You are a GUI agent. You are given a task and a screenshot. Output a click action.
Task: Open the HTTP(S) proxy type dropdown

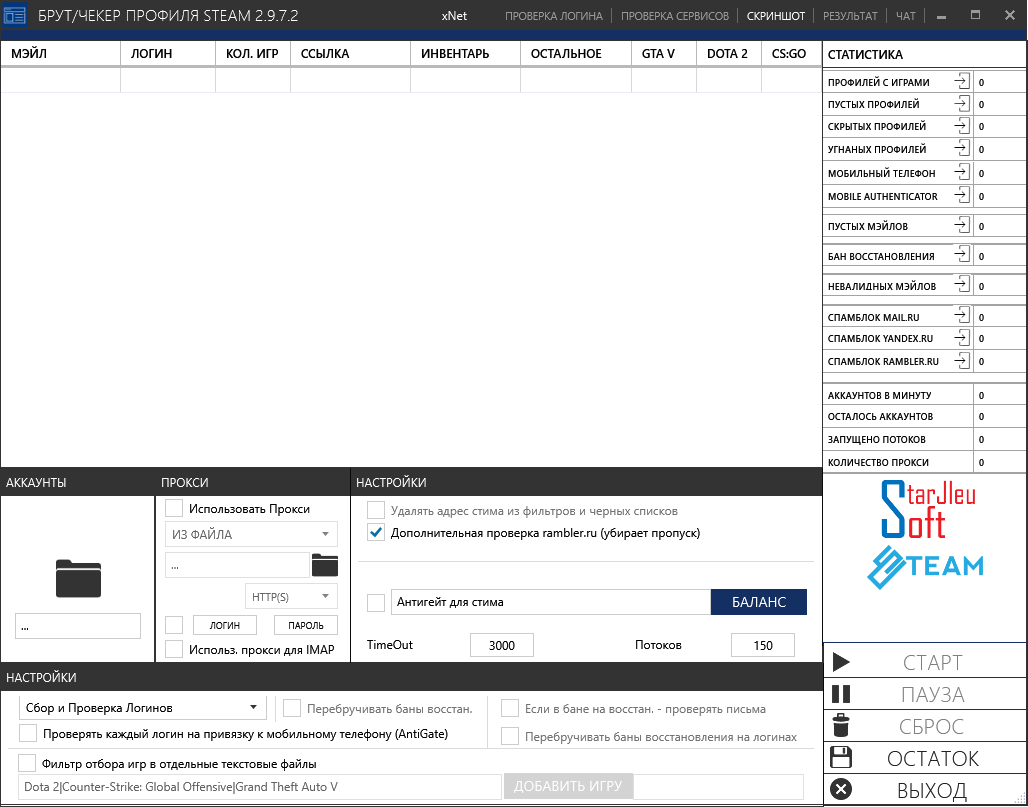click(291, 597)
